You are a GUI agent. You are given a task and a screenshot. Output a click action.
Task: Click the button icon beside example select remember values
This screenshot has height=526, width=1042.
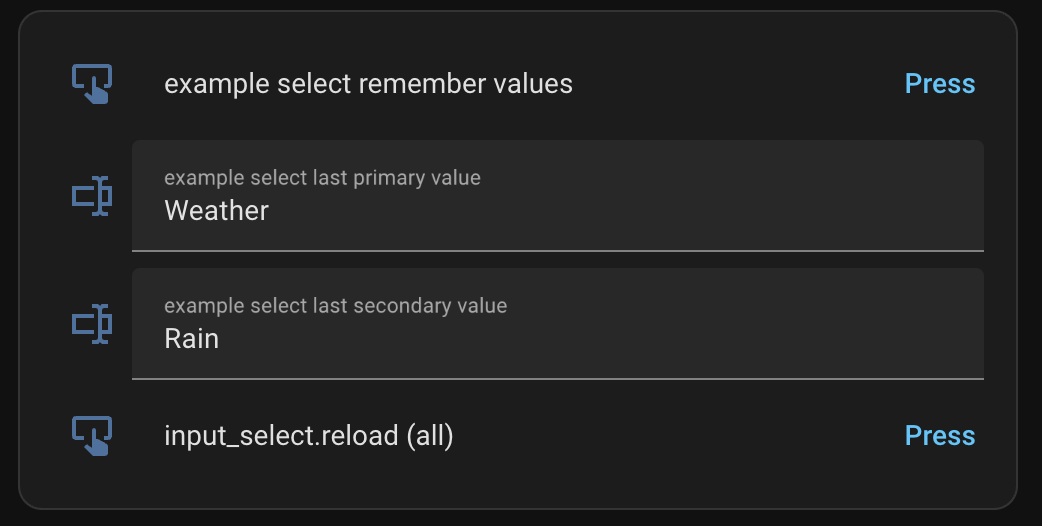pos(92,84)
